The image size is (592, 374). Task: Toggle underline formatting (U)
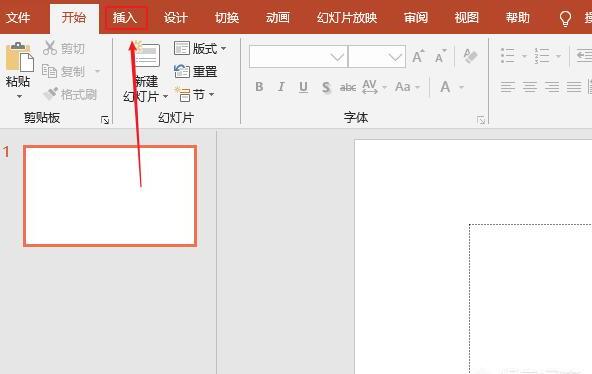[303, 87]
